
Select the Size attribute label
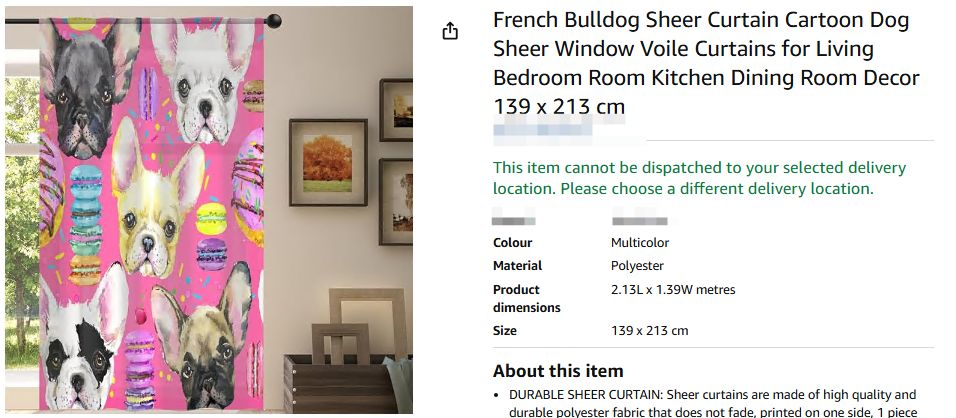[x=505, y=331]
